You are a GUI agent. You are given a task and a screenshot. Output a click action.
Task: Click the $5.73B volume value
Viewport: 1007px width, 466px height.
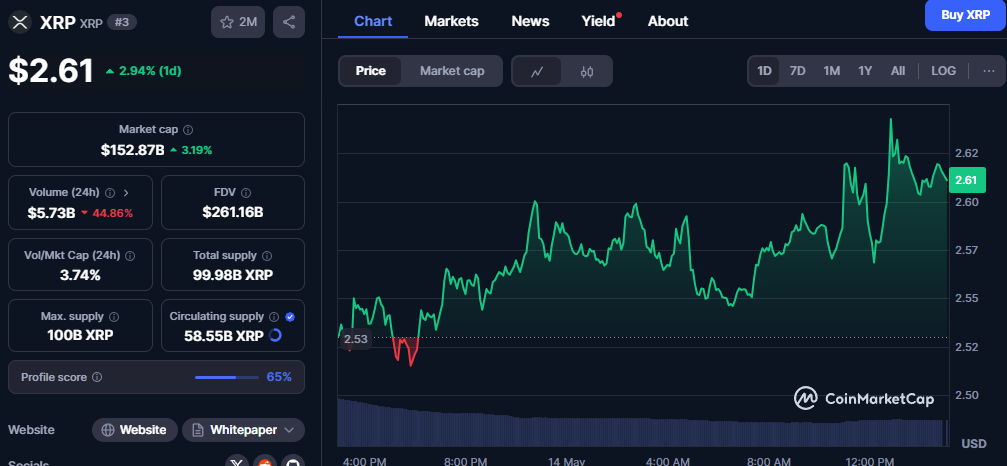pyautogui.click(x=51, y=213)
